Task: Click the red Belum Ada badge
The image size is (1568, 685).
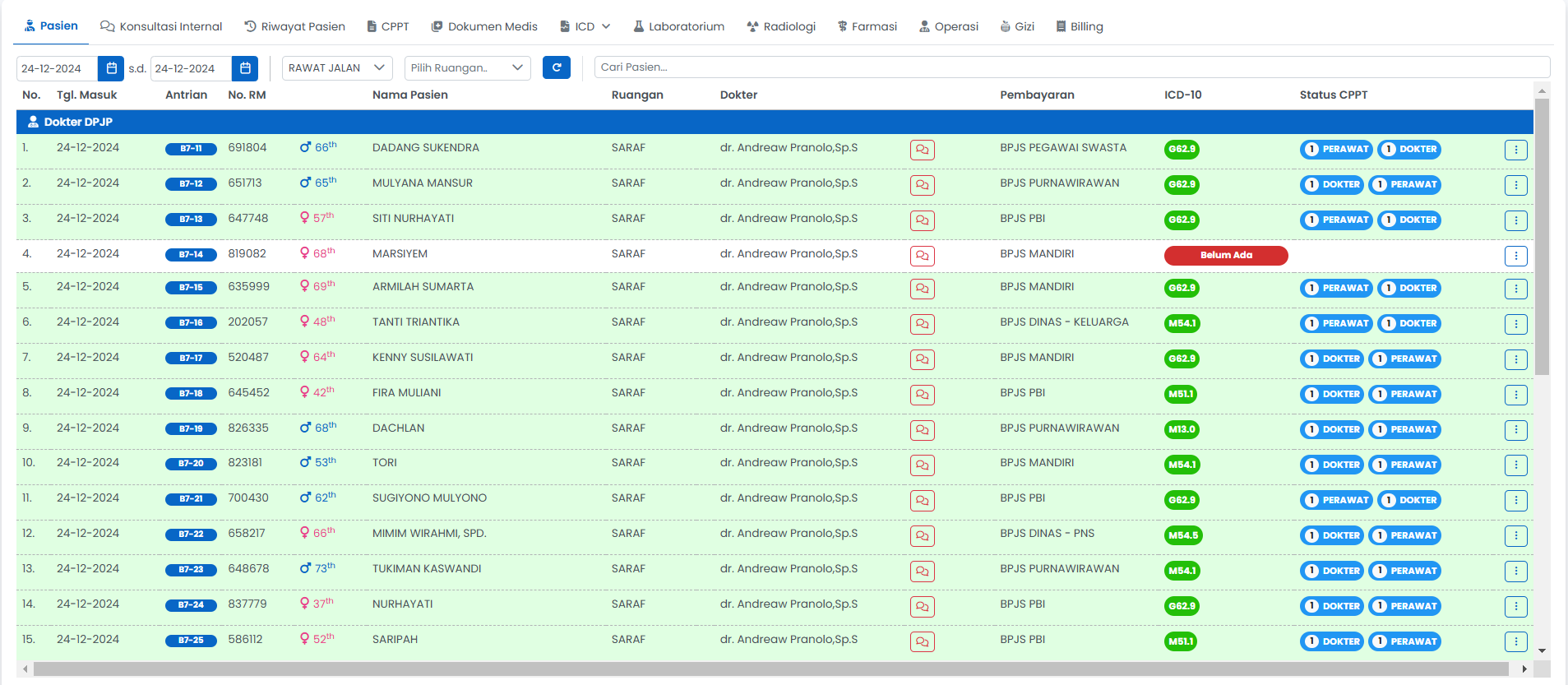Action: 1225,255
